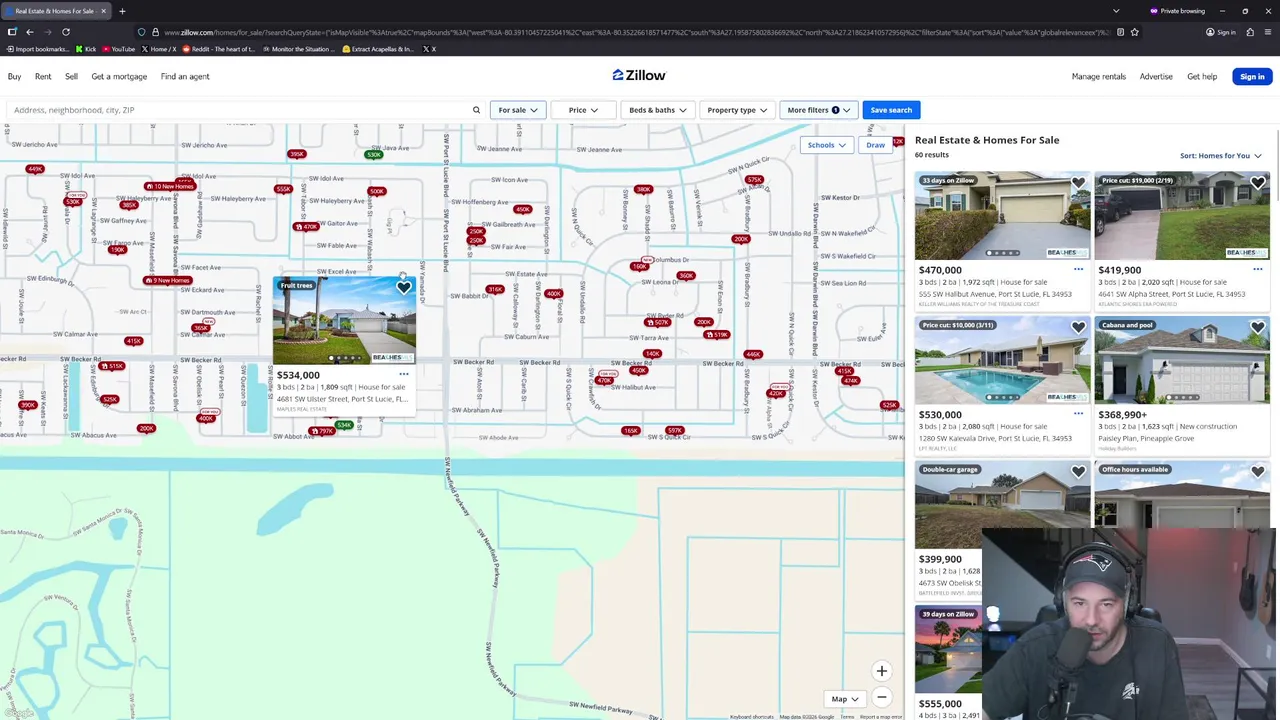Screen dimensions: 1280x720
Task: Open the Fruit trees map popup photo
Action: pyautogui.click(x=344, y=322)
